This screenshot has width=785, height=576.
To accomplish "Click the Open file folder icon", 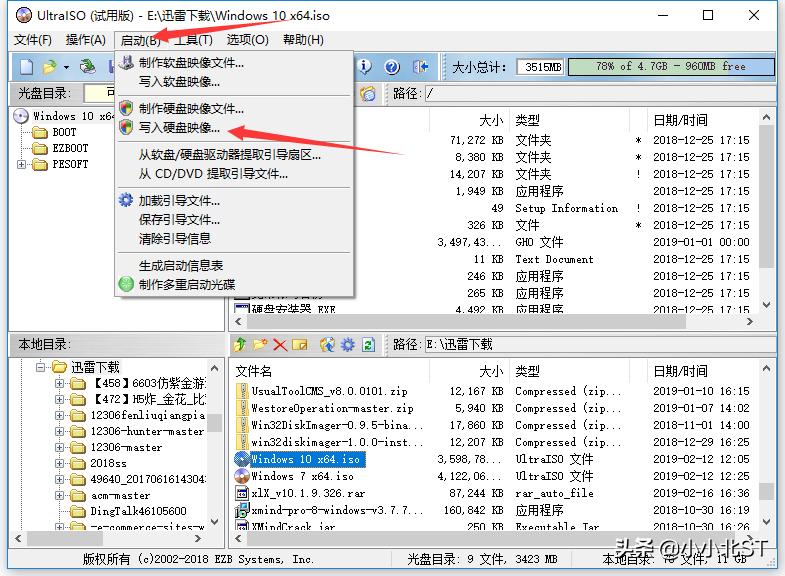I will (x=49, y=67).
